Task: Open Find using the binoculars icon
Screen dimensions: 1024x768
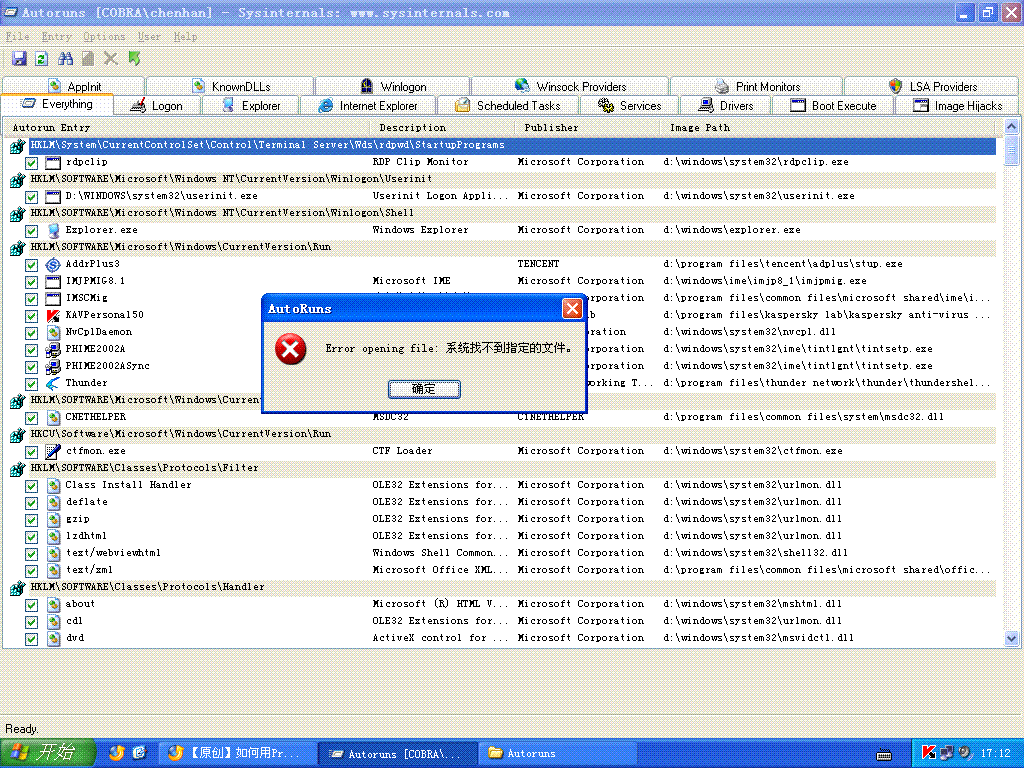Action: click(66, 59)
